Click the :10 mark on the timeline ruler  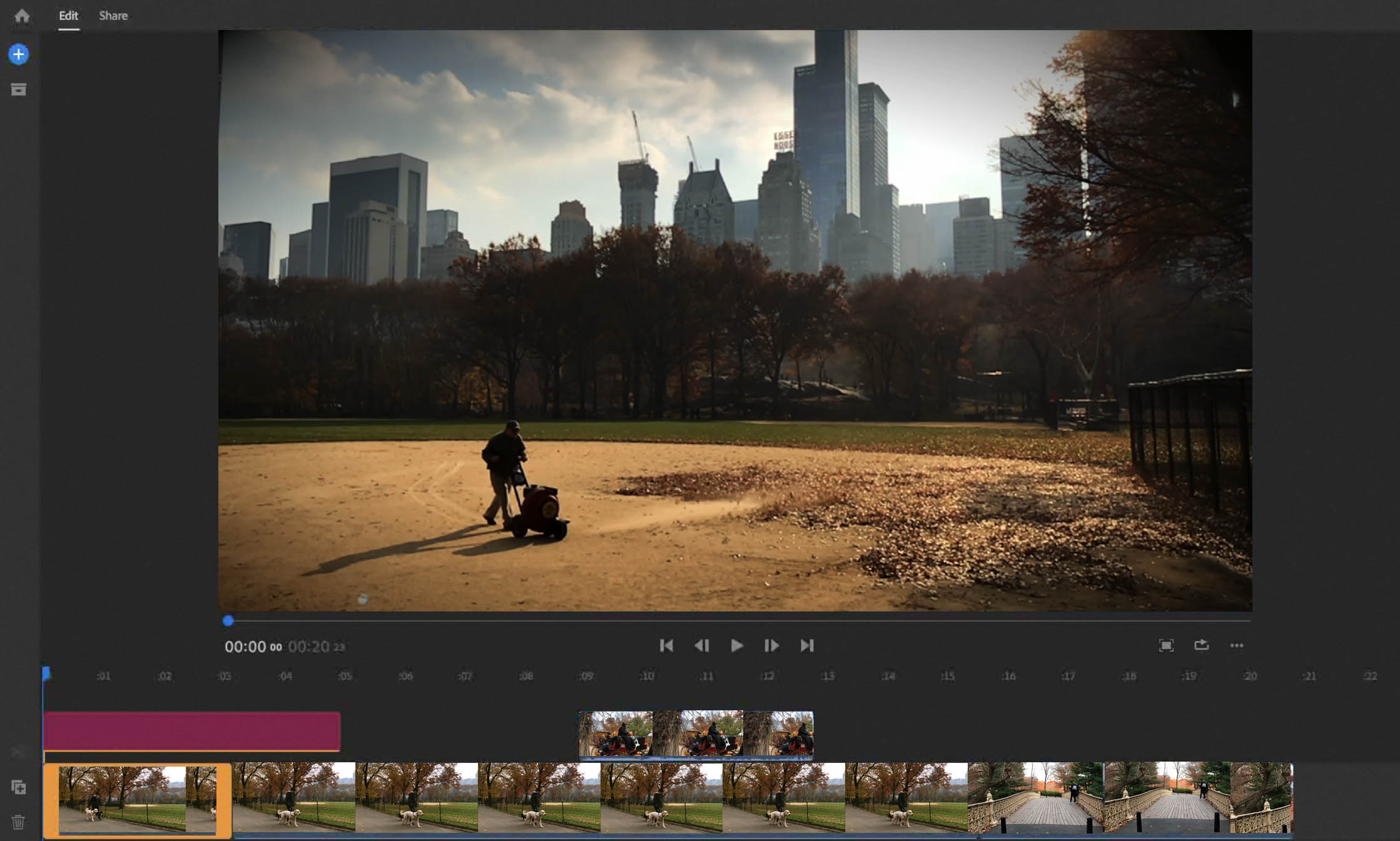(x=647, y=676)
